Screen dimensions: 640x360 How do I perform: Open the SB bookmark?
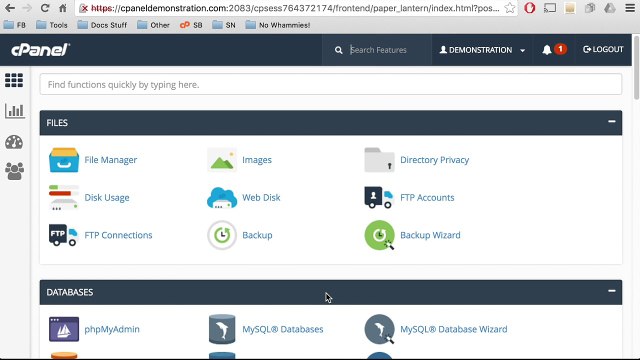tap(191, 25)
